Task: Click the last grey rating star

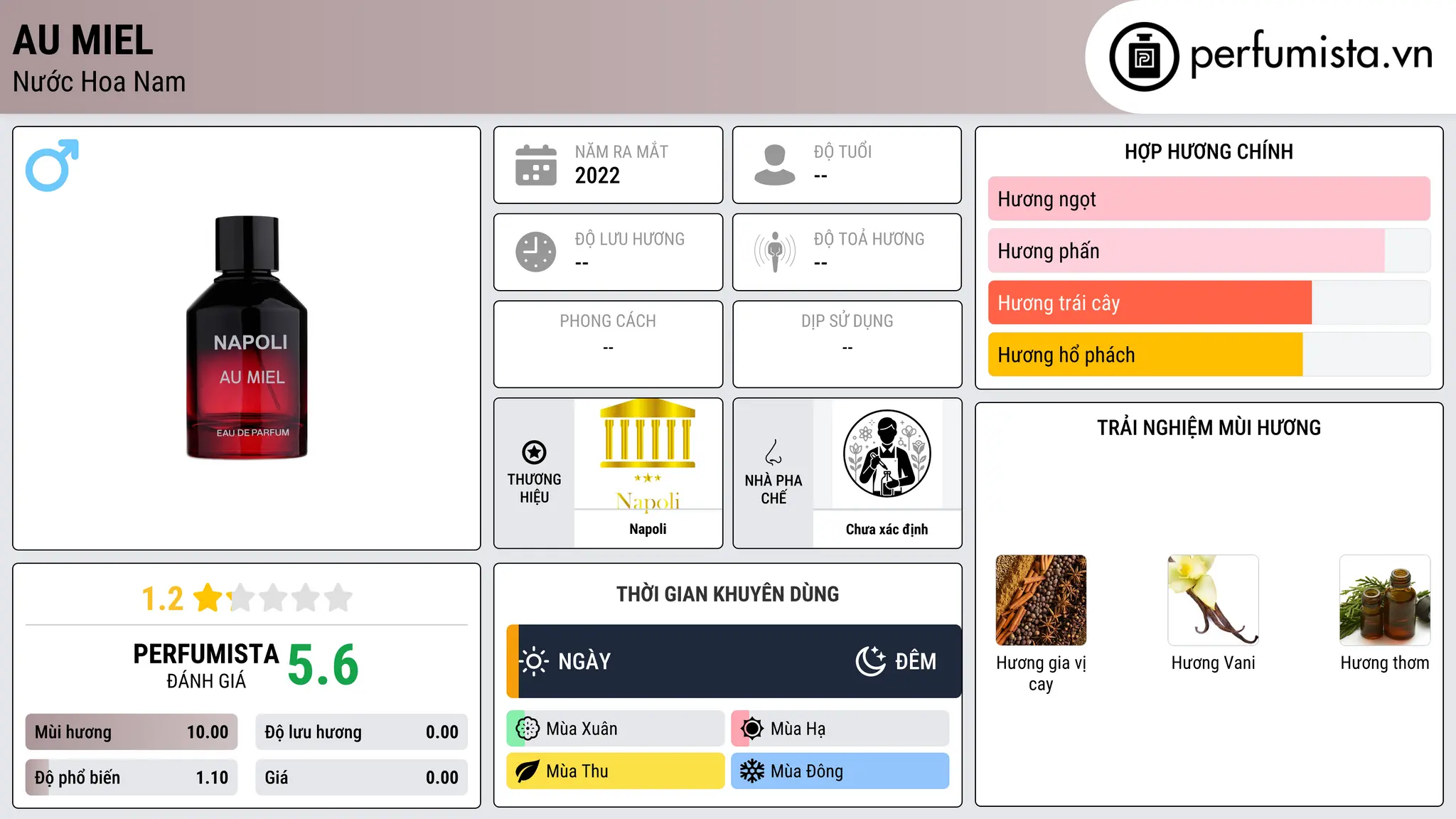Action: click(338, 598)
